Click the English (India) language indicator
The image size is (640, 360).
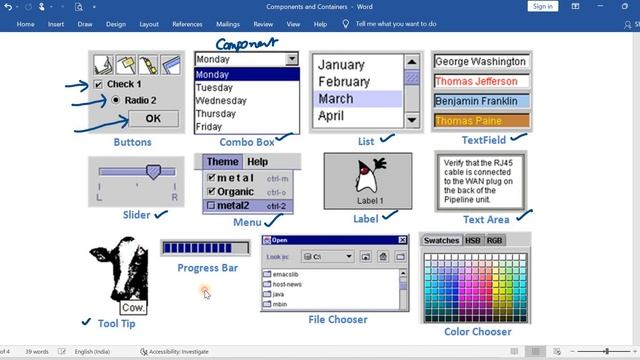[x=92, y=351]
